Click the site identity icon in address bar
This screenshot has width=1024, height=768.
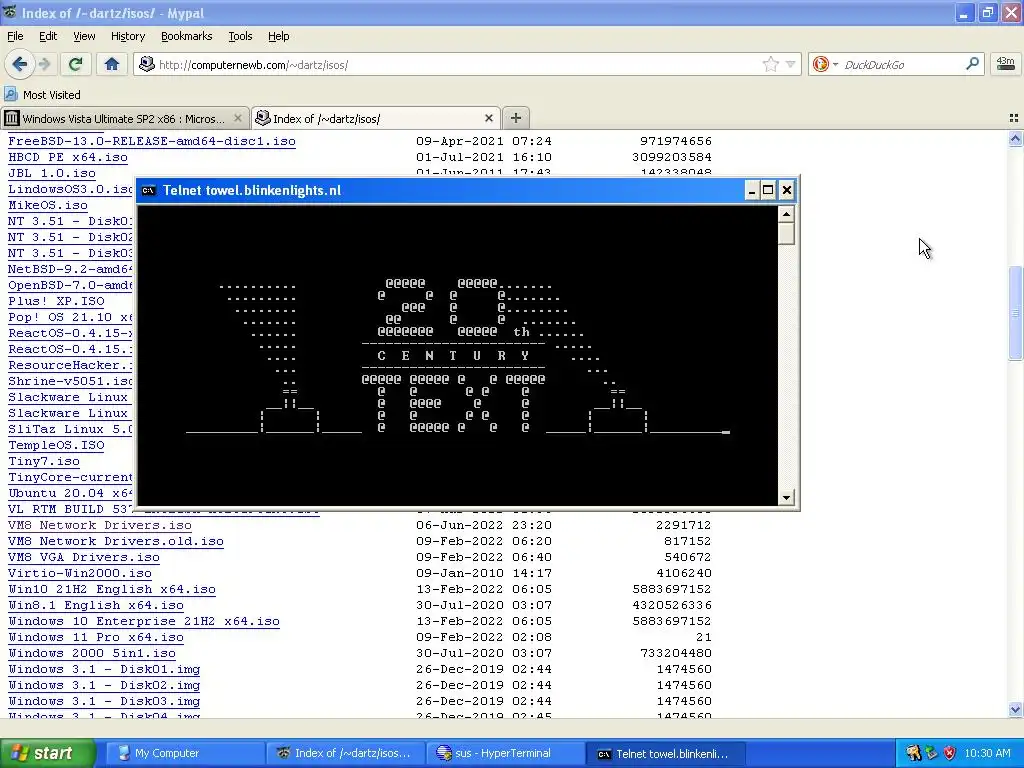147,64
